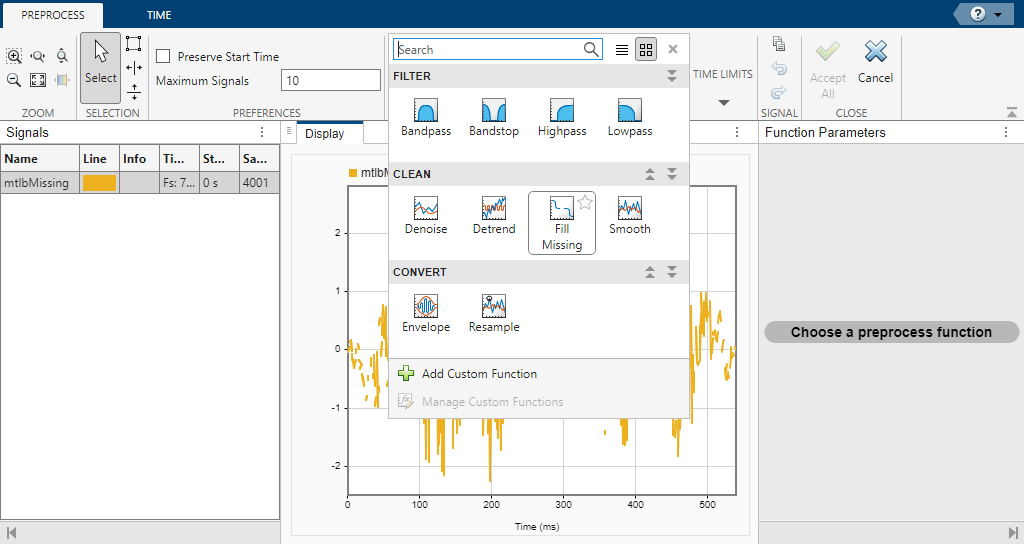Activate the Select cursor tool

[x=101, y=68]
